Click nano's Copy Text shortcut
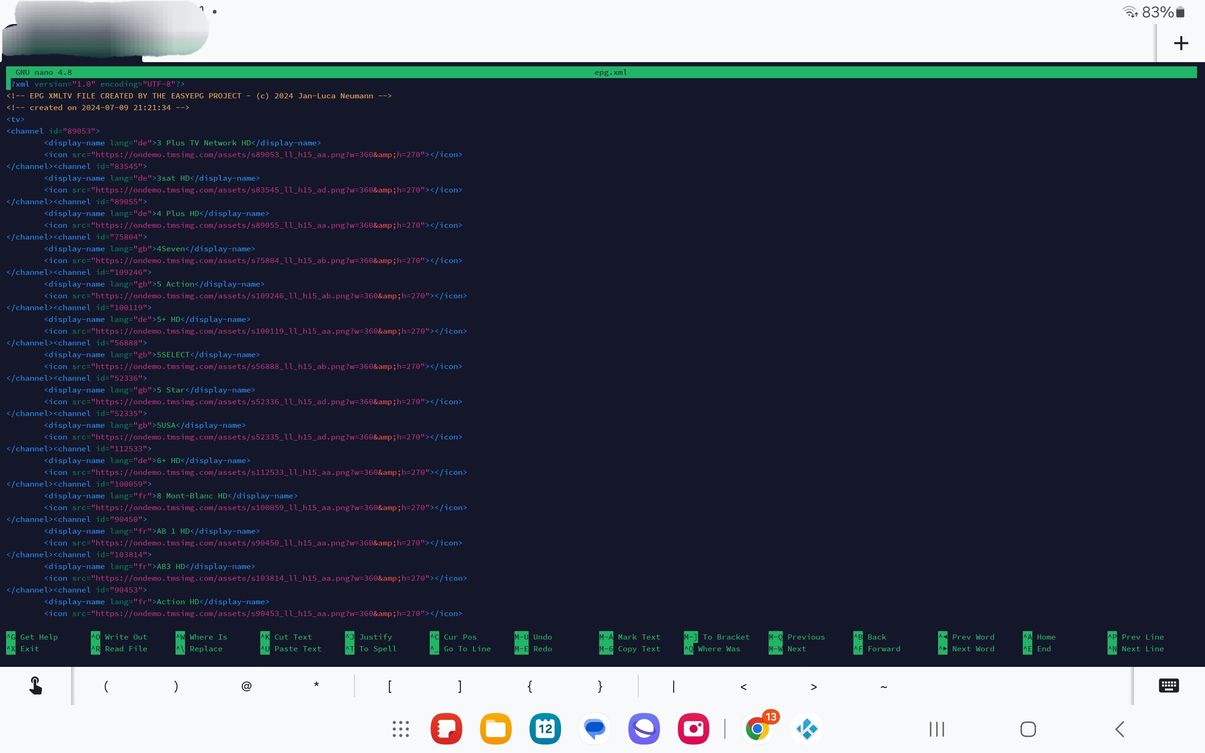The width and height of the screenshot is (1205, 753). pyautogui.click(x=630, y=649)
